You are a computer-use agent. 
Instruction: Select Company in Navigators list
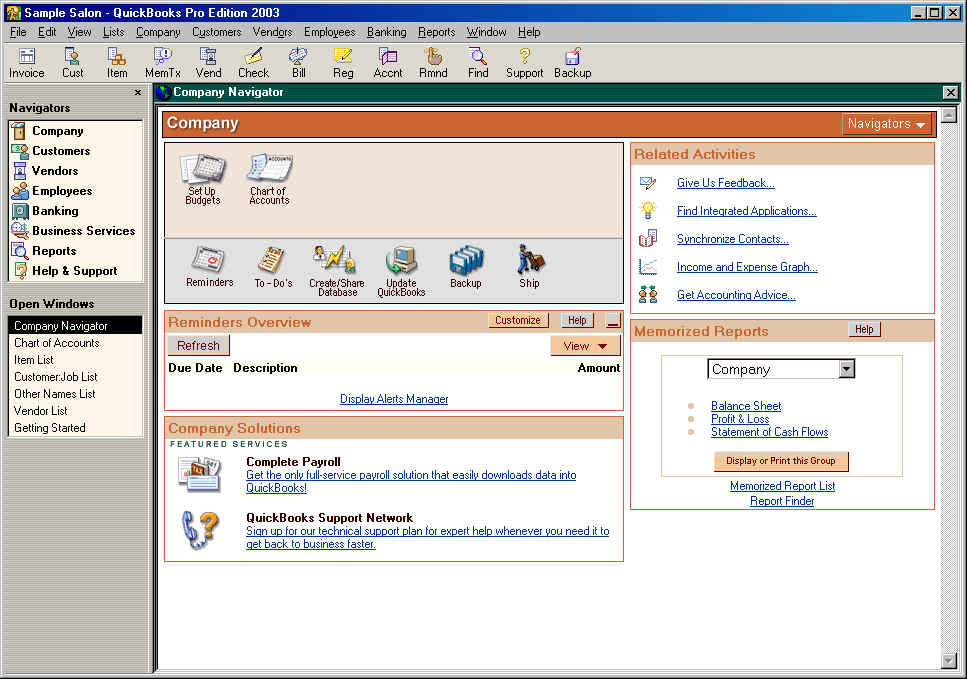coord(57,131)
